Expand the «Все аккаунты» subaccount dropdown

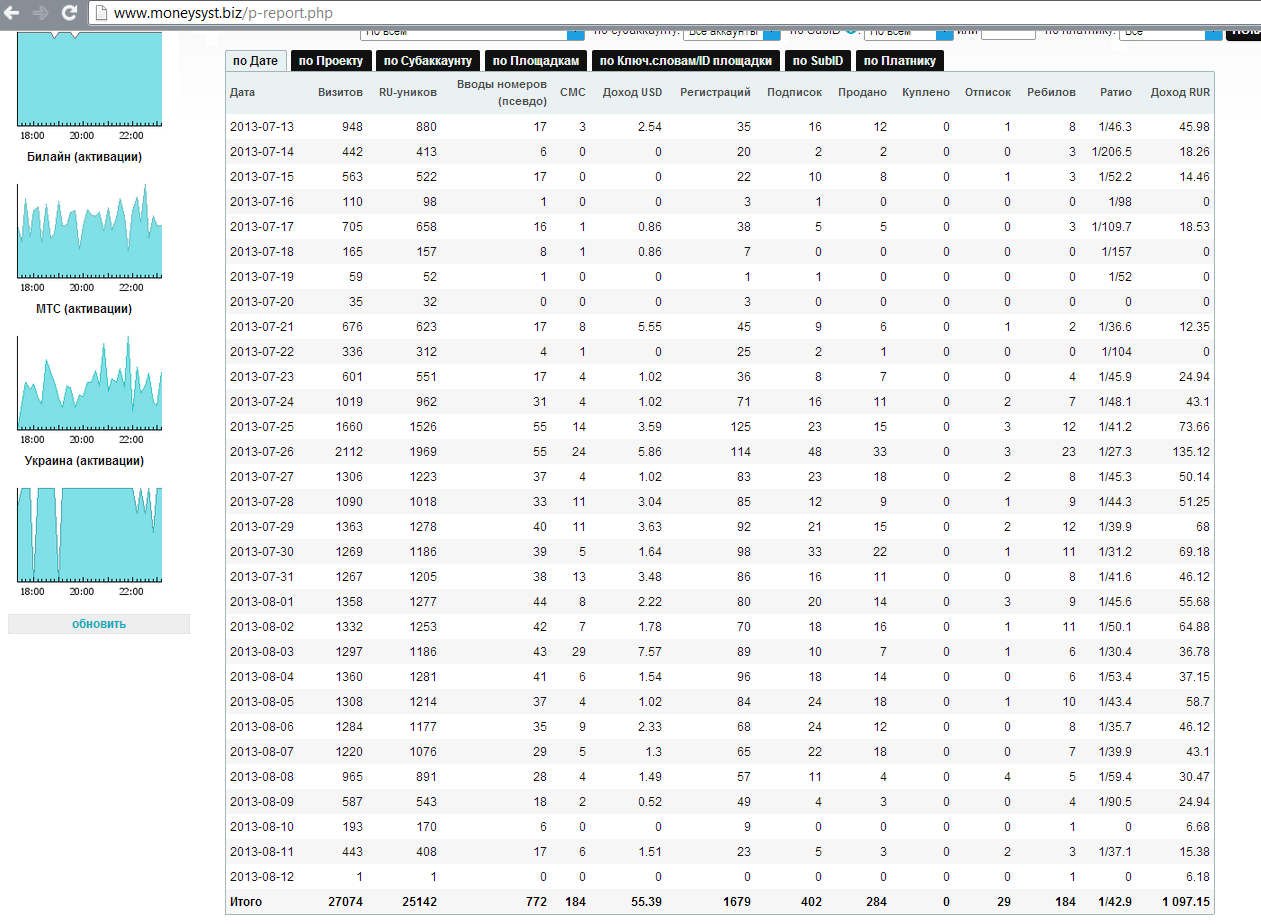click(x=771, y=32)
